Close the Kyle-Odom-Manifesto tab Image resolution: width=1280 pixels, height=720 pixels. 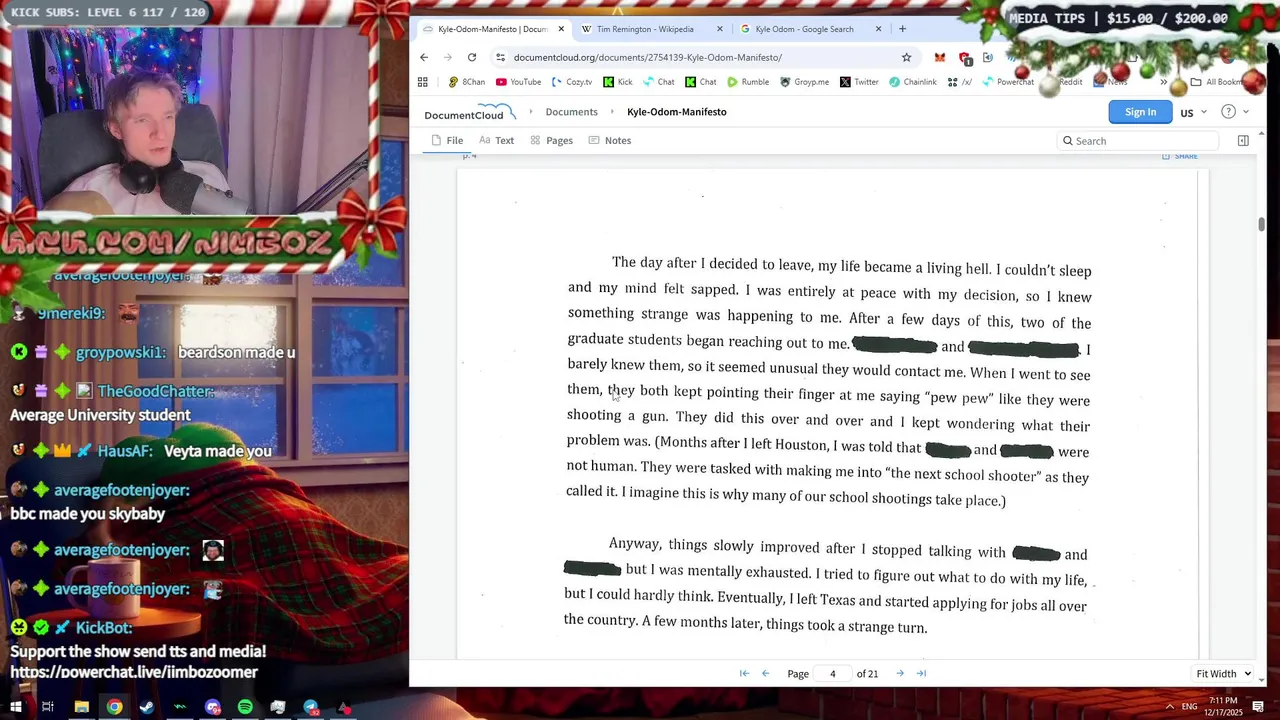pos(561,29)
